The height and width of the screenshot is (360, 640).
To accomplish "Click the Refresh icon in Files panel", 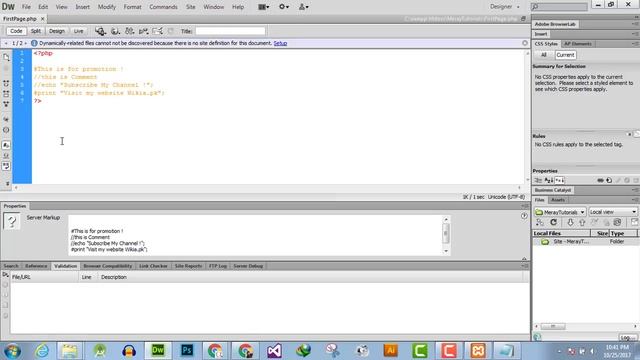I will pyautogui.click(x=553, y=222).
